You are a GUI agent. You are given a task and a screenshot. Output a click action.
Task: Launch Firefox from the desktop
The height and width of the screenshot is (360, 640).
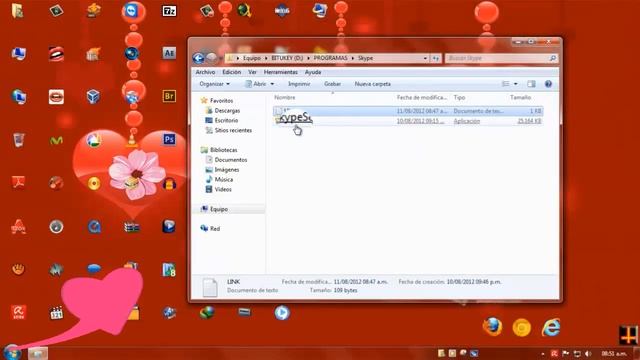click(493, 327)
